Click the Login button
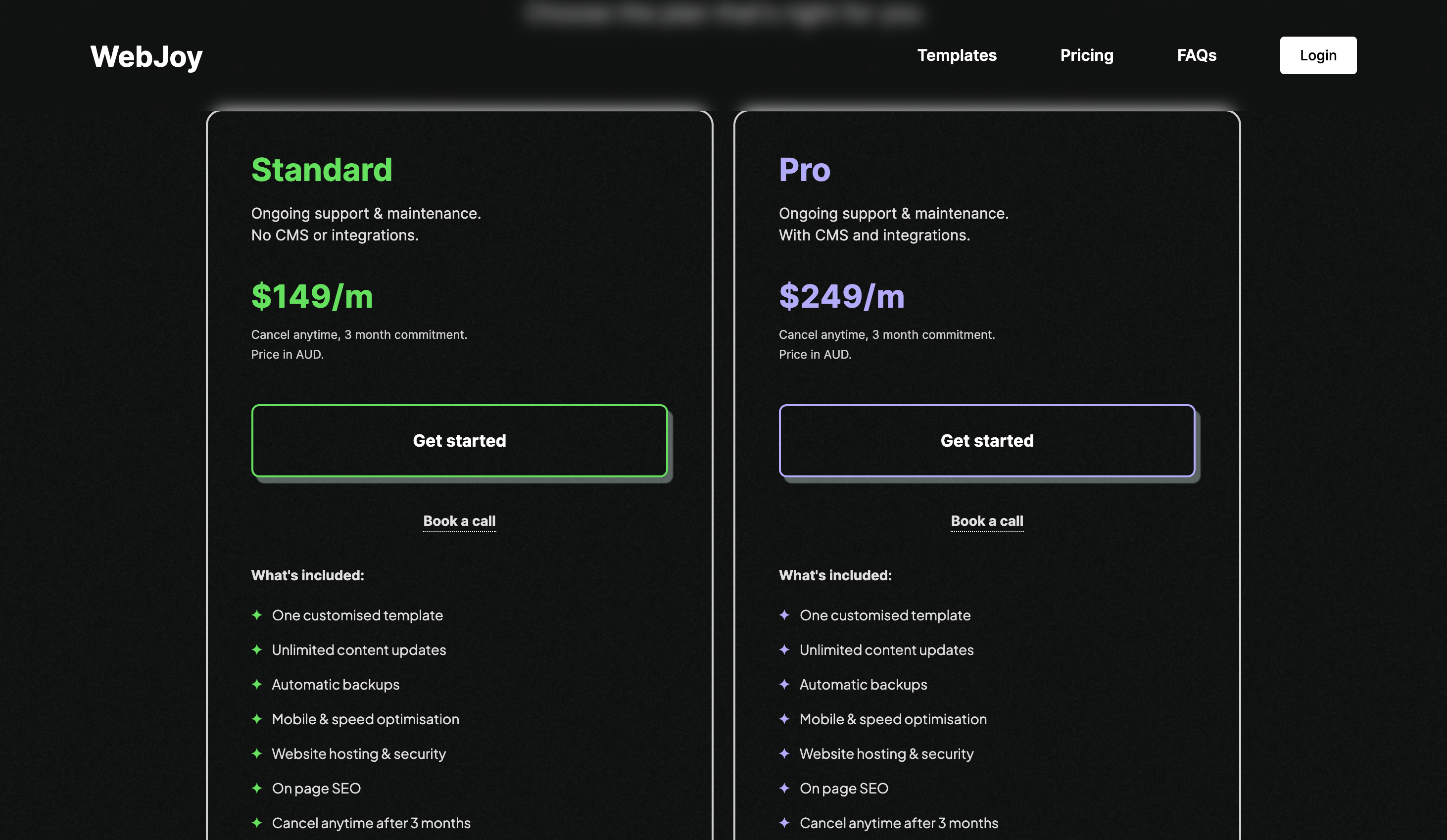This screenshot has width=1447, height=840. (x=1318, y=55)
